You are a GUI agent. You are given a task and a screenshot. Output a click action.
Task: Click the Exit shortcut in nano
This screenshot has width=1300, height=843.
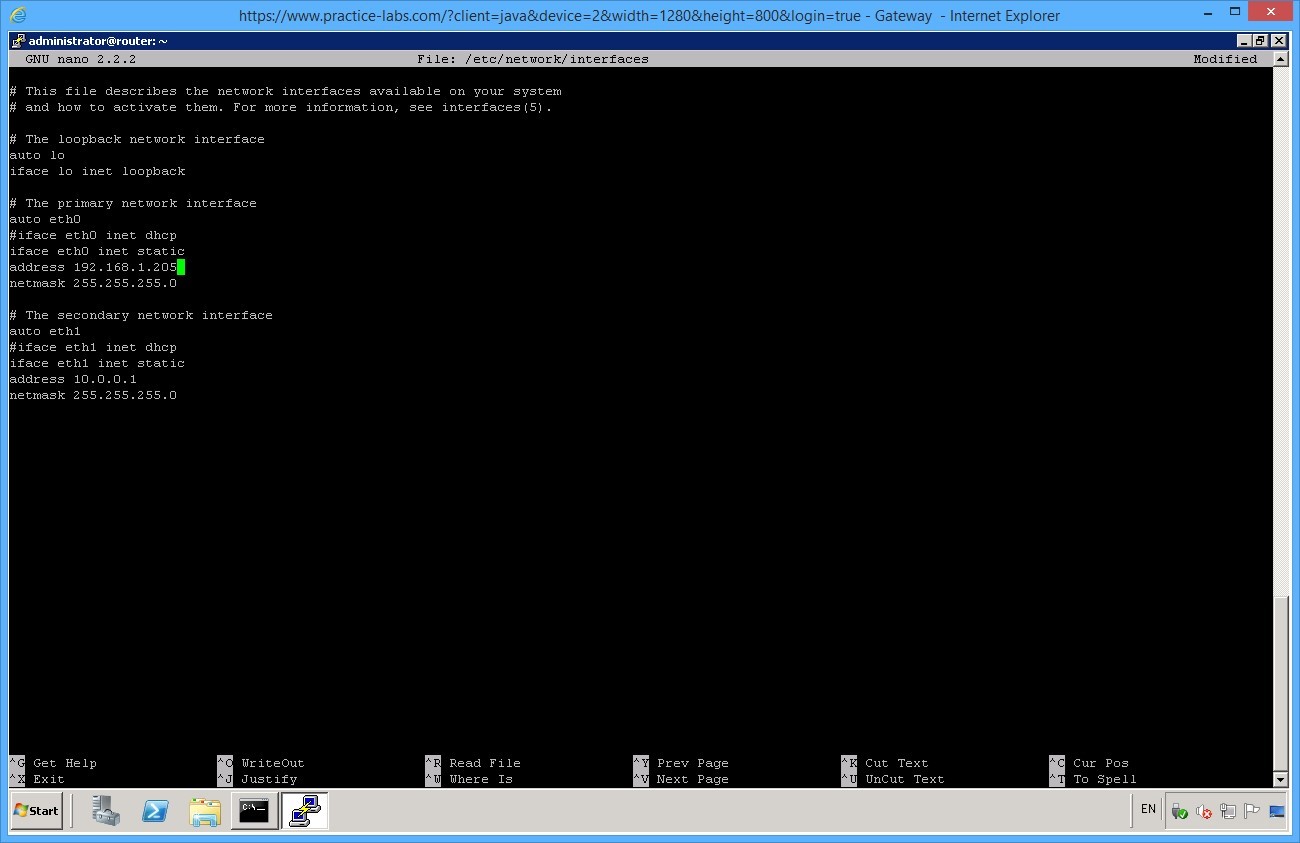[47, 778]
